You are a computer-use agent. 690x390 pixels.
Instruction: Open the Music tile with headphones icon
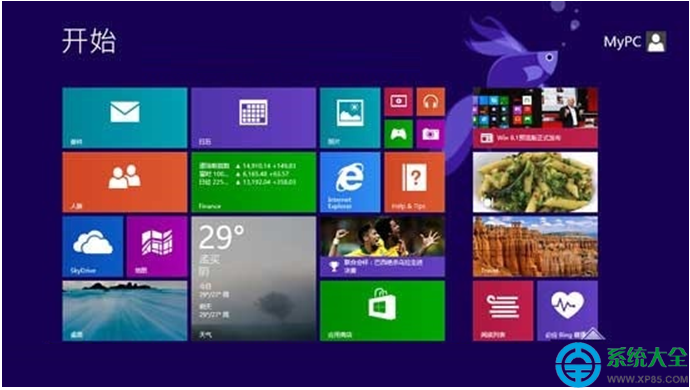[431, 102]
